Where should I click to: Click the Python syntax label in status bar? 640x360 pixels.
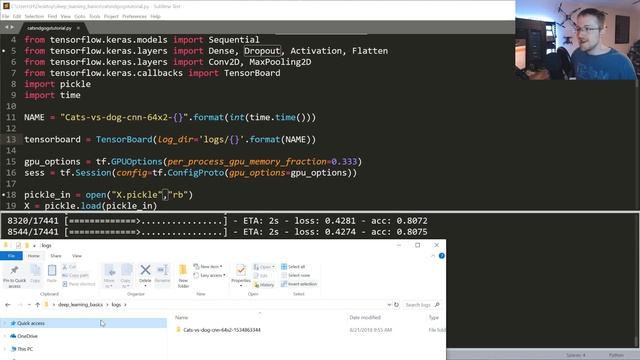(616, 355)
